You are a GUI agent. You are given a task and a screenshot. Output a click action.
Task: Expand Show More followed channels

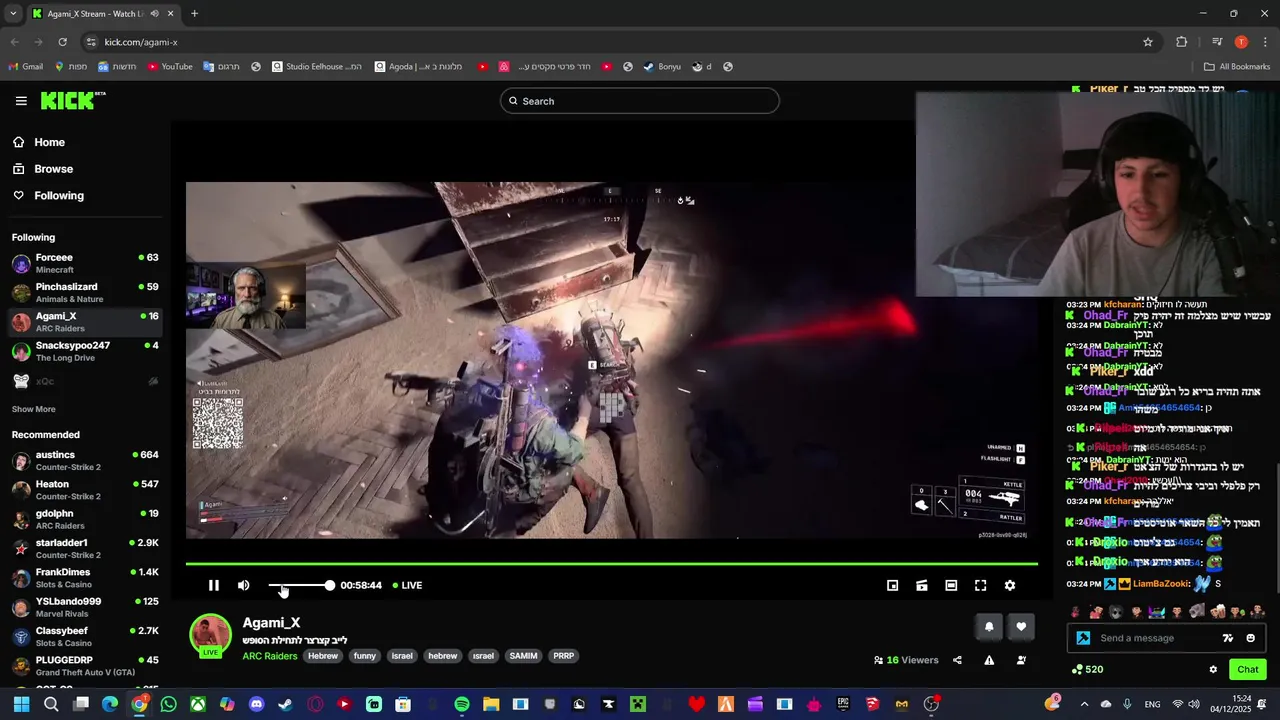33,409
